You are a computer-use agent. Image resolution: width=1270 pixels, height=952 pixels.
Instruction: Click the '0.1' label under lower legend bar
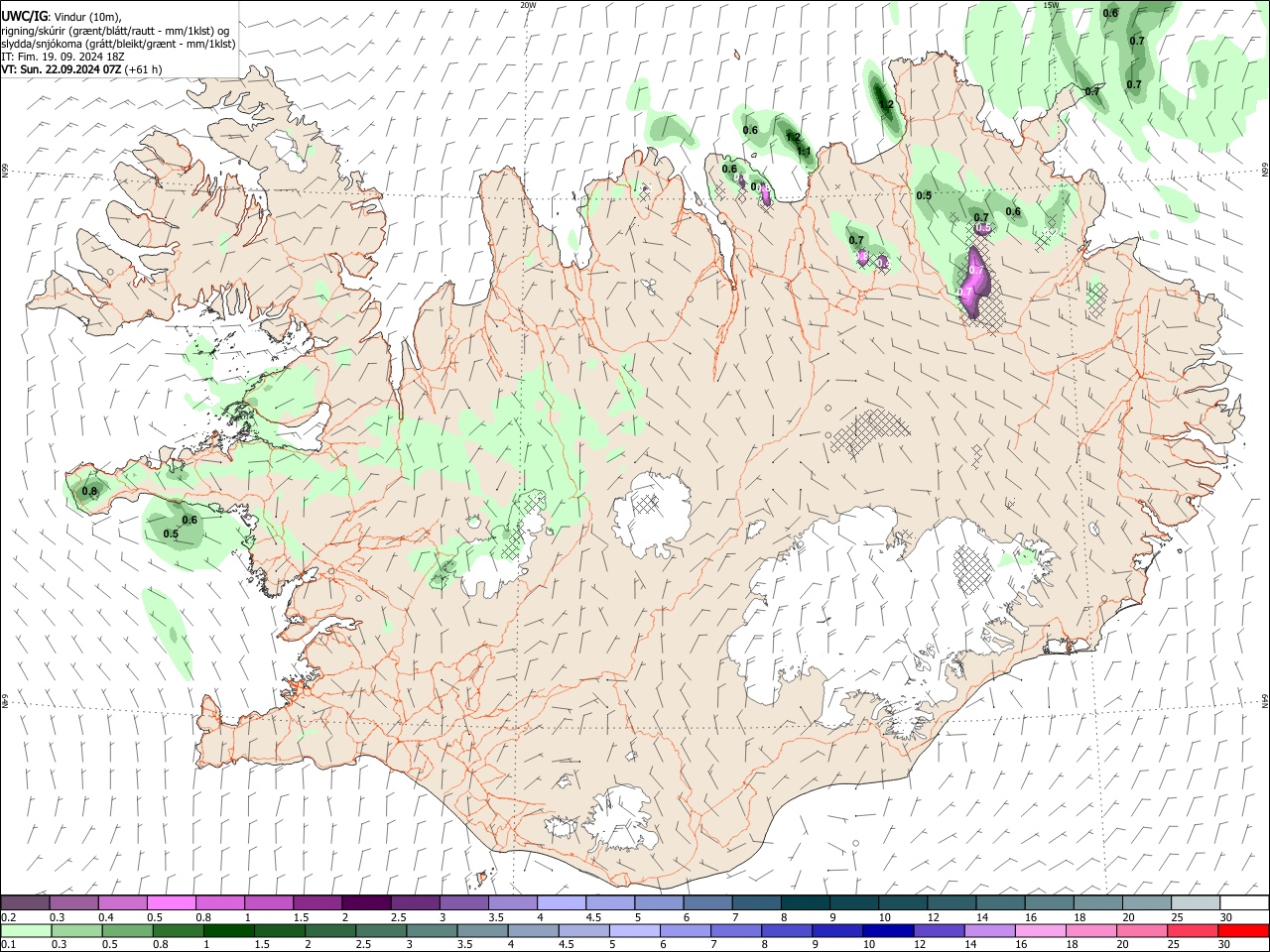tap(9, 944)
